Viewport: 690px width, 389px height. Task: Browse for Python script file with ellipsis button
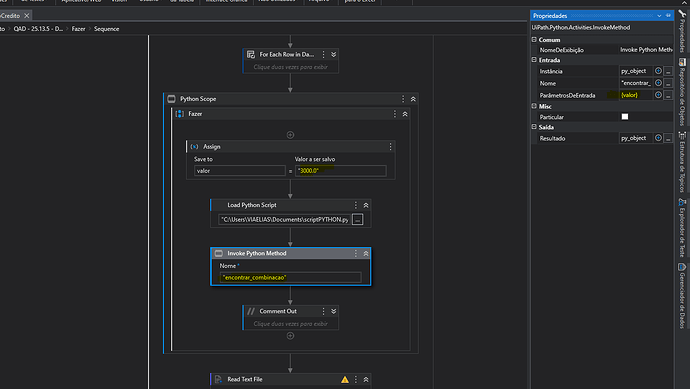click(x=358, y=219)
